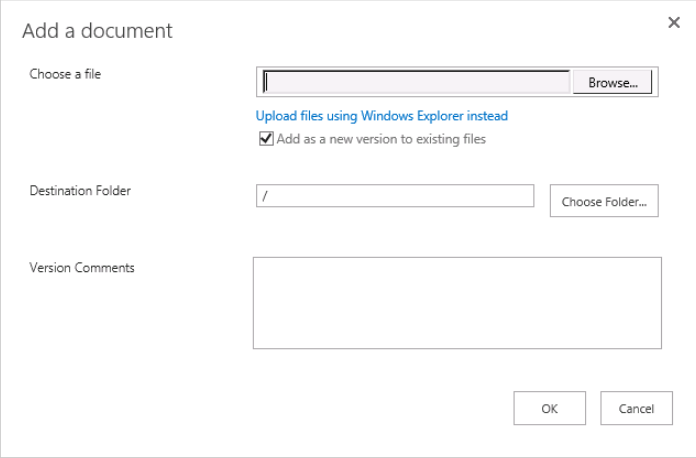Viewport: 696px width, 458px height.
Task: Click the bottom of the comments box
Action: [x=457, y=340]
